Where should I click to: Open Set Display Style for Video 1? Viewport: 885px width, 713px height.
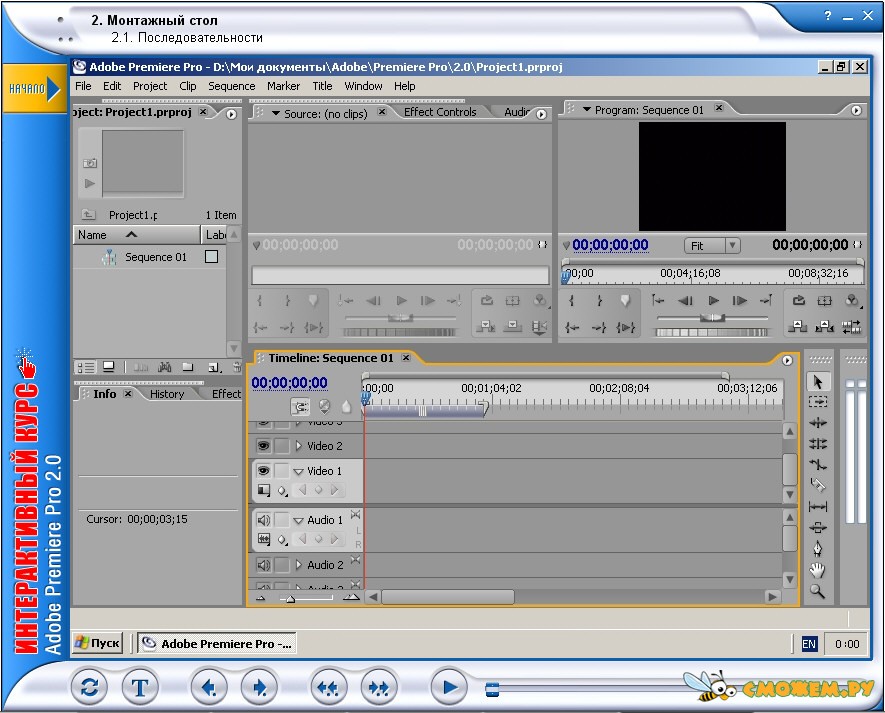point(264,490)
